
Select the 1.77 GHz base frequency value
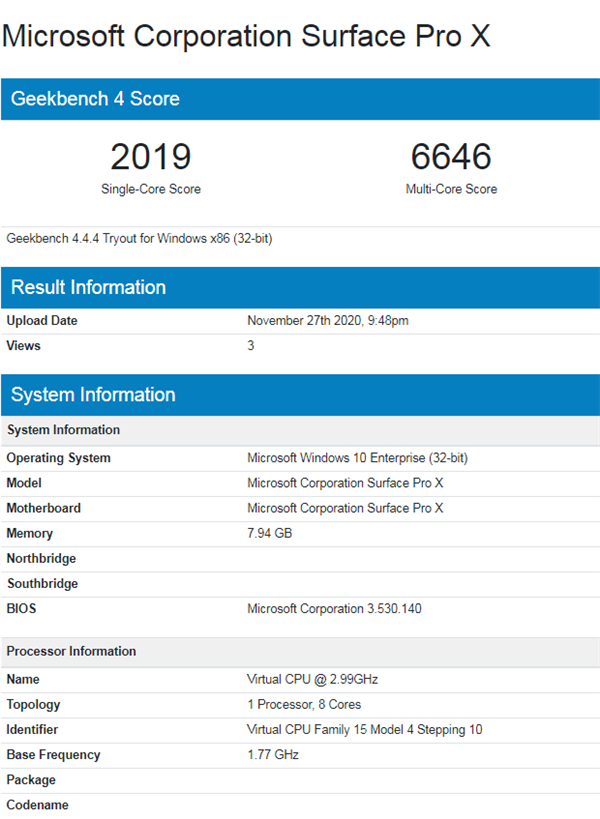[272, 755]
